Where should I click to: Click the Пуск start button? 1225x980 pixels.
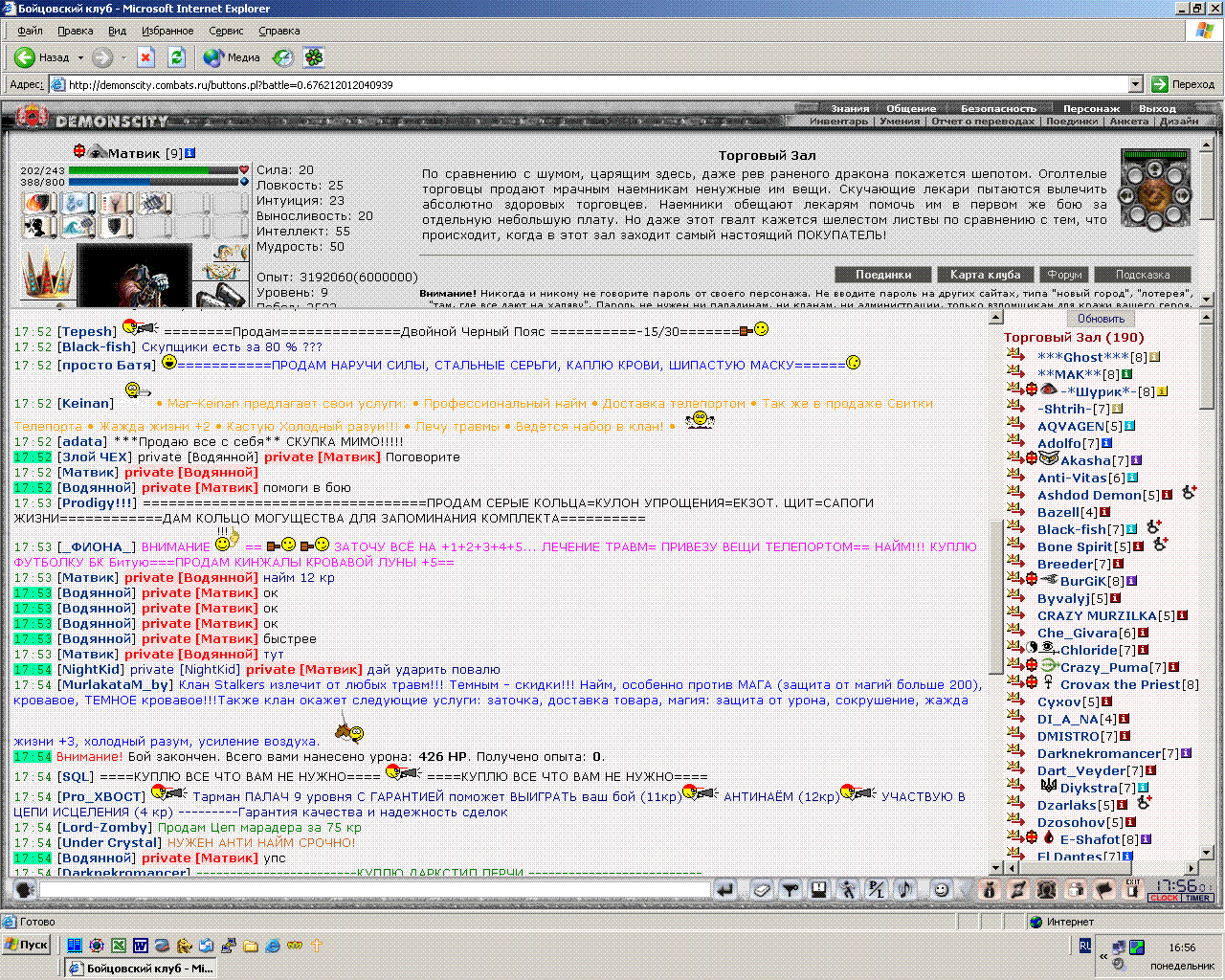pos(26,945)
